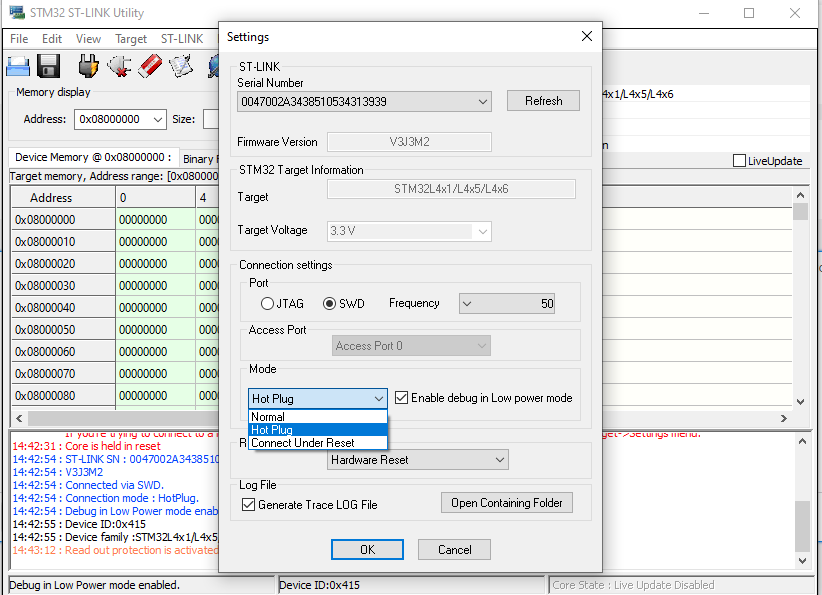Click the log panel scroll up arrow
The width and height of the screenshot is (822, 595).
[x=802, y=441]
